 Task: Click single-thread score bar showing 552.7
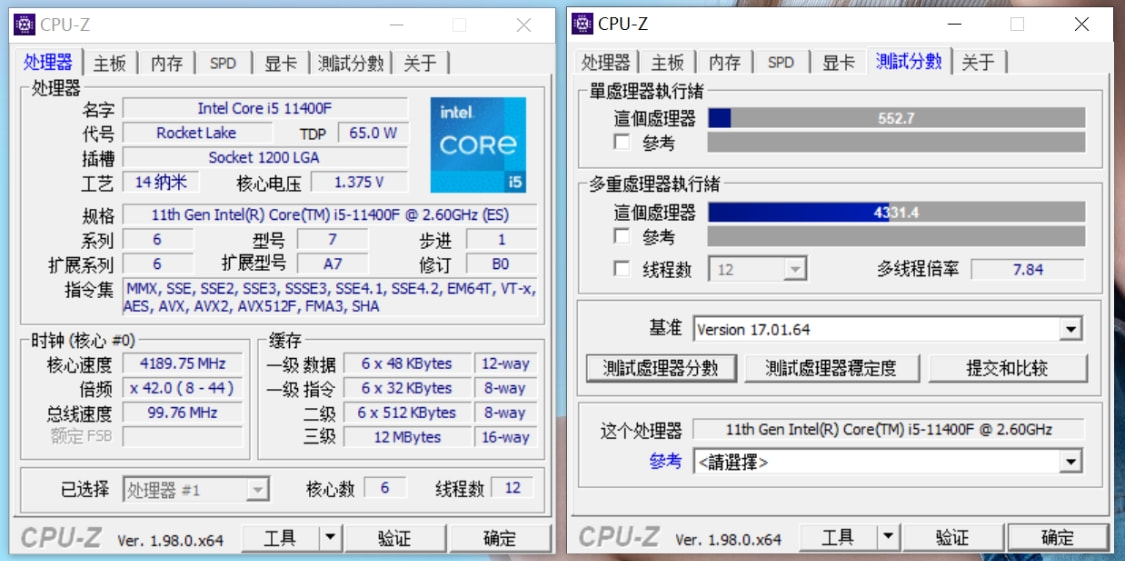897,118
